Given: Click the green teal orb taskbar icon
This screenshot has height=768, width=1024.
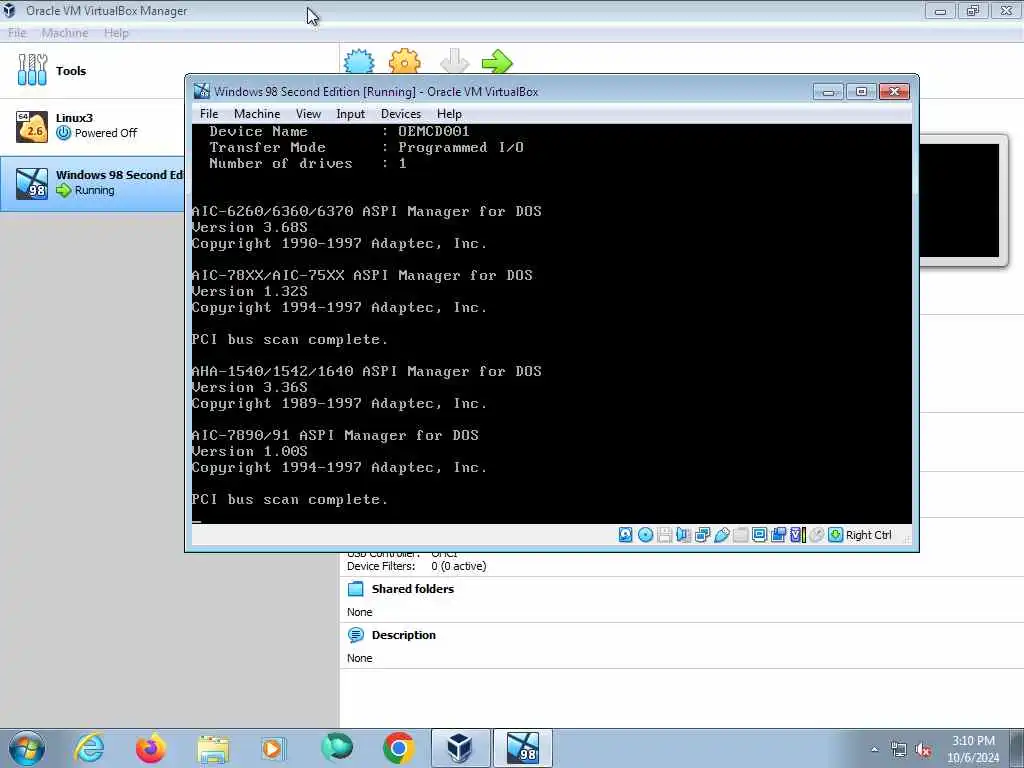Looking at the screenshot, I should coord(337,748).
